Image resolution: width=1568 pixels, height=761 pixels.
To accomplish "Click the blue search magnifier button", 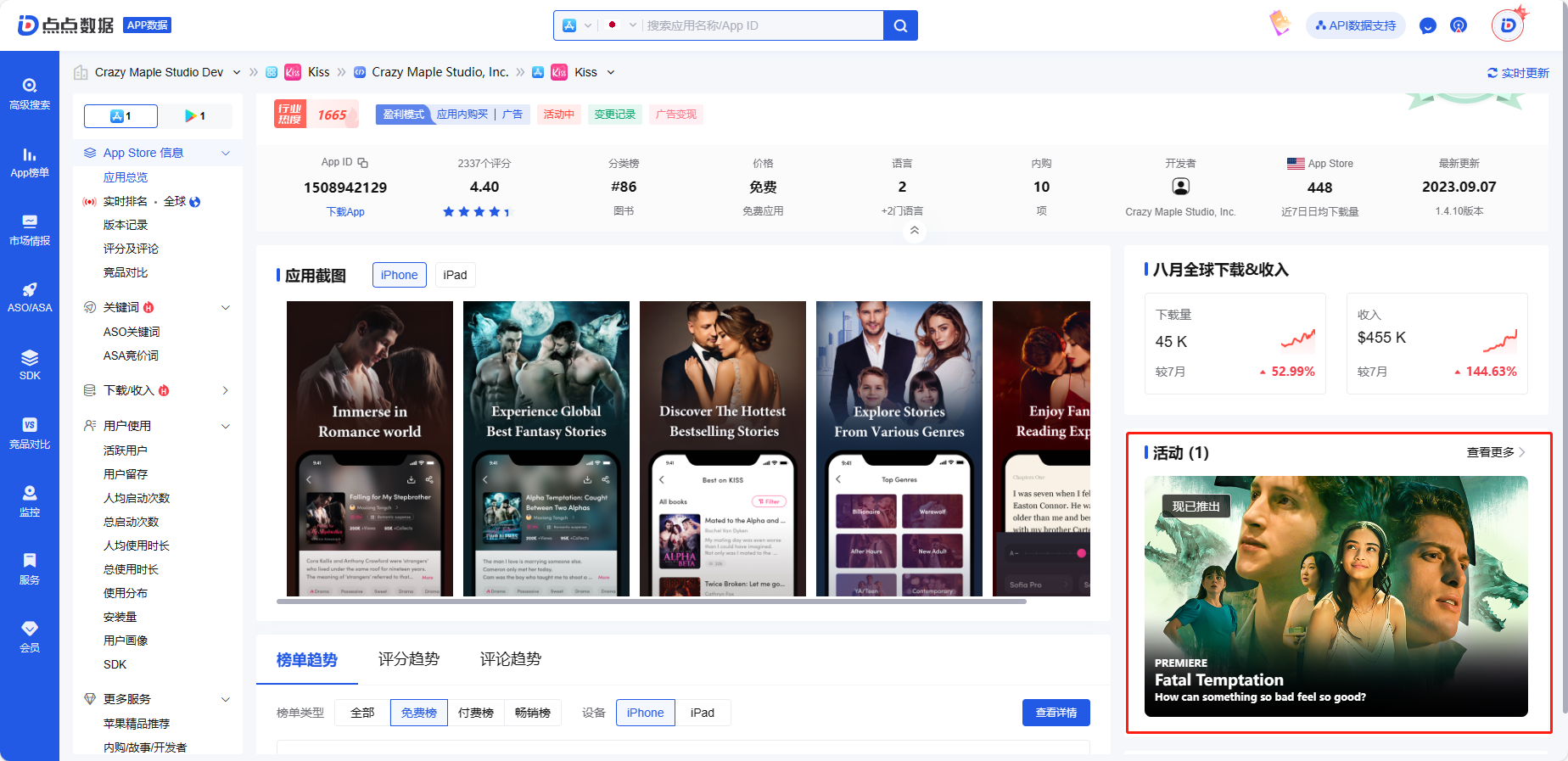I will coord(900,25).
